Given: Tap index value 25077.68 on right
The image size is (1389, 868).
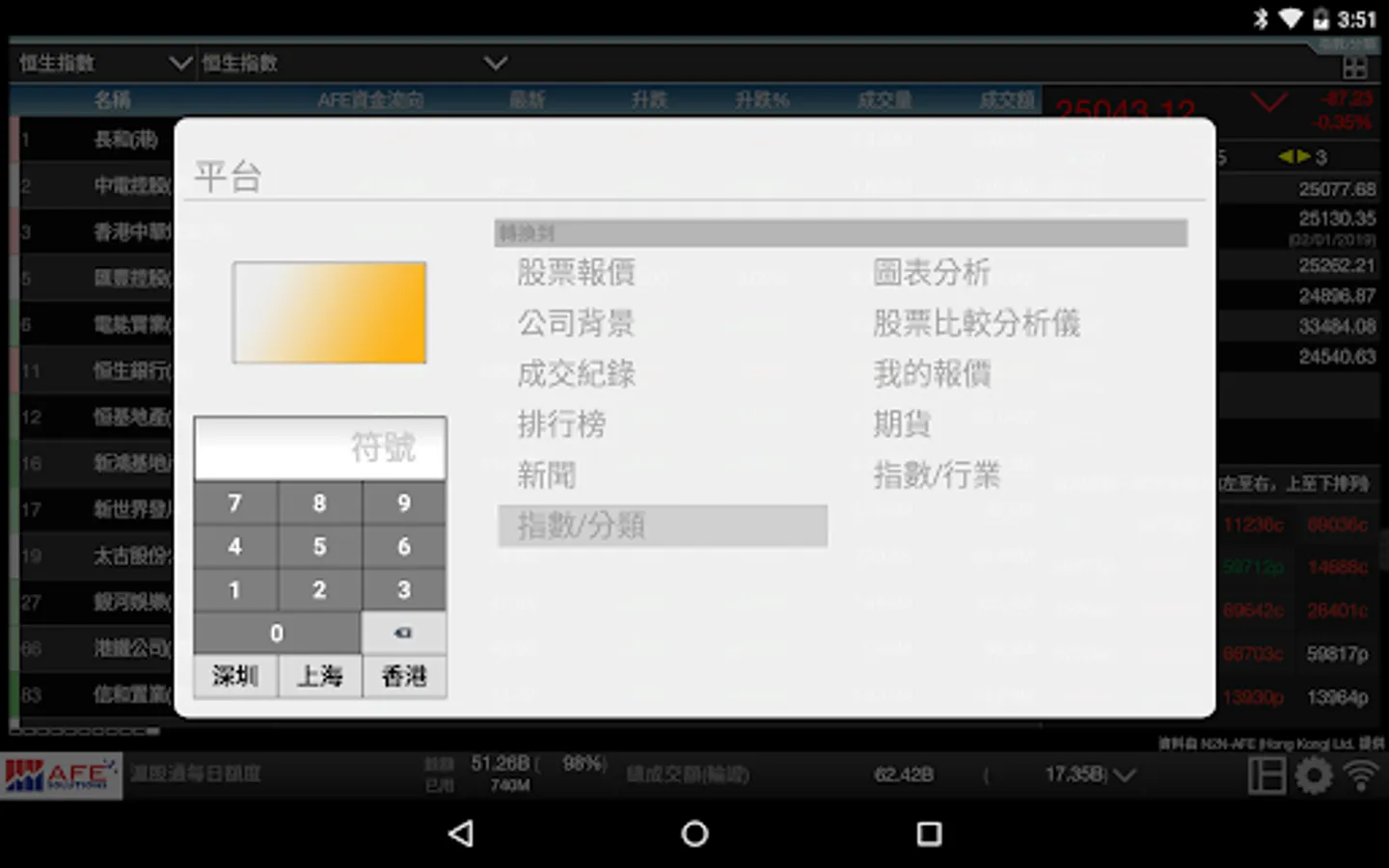Looking at the screenshot, I should [x=1337, y=189].
